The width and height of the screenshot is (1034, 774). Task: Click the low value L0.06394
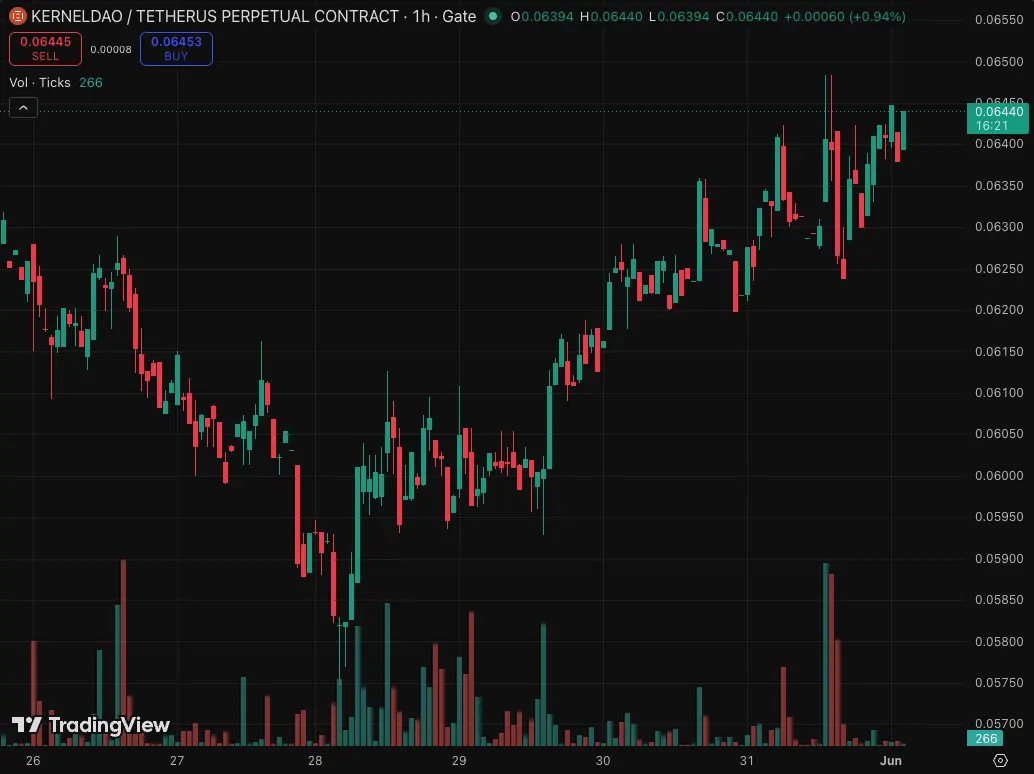point(679,16)
